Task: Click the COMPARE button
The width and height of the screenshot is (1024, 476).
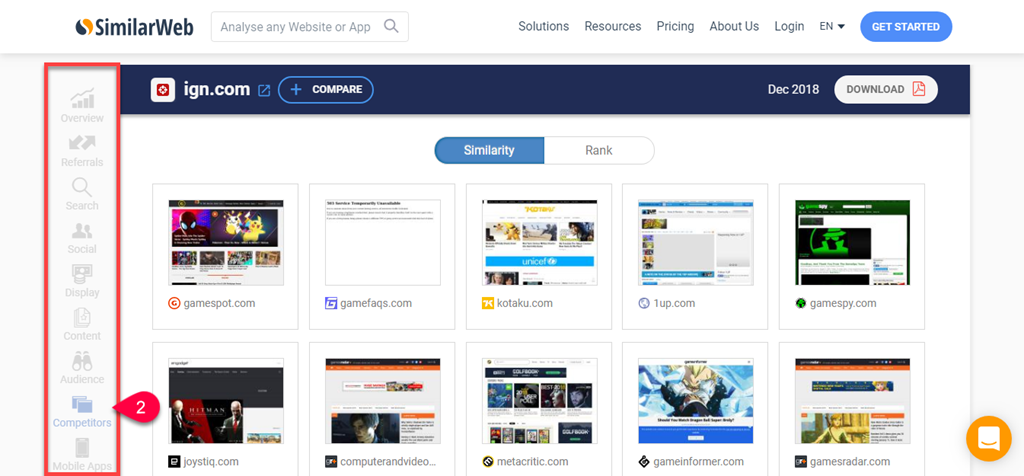Action: (x=326, y=89)
